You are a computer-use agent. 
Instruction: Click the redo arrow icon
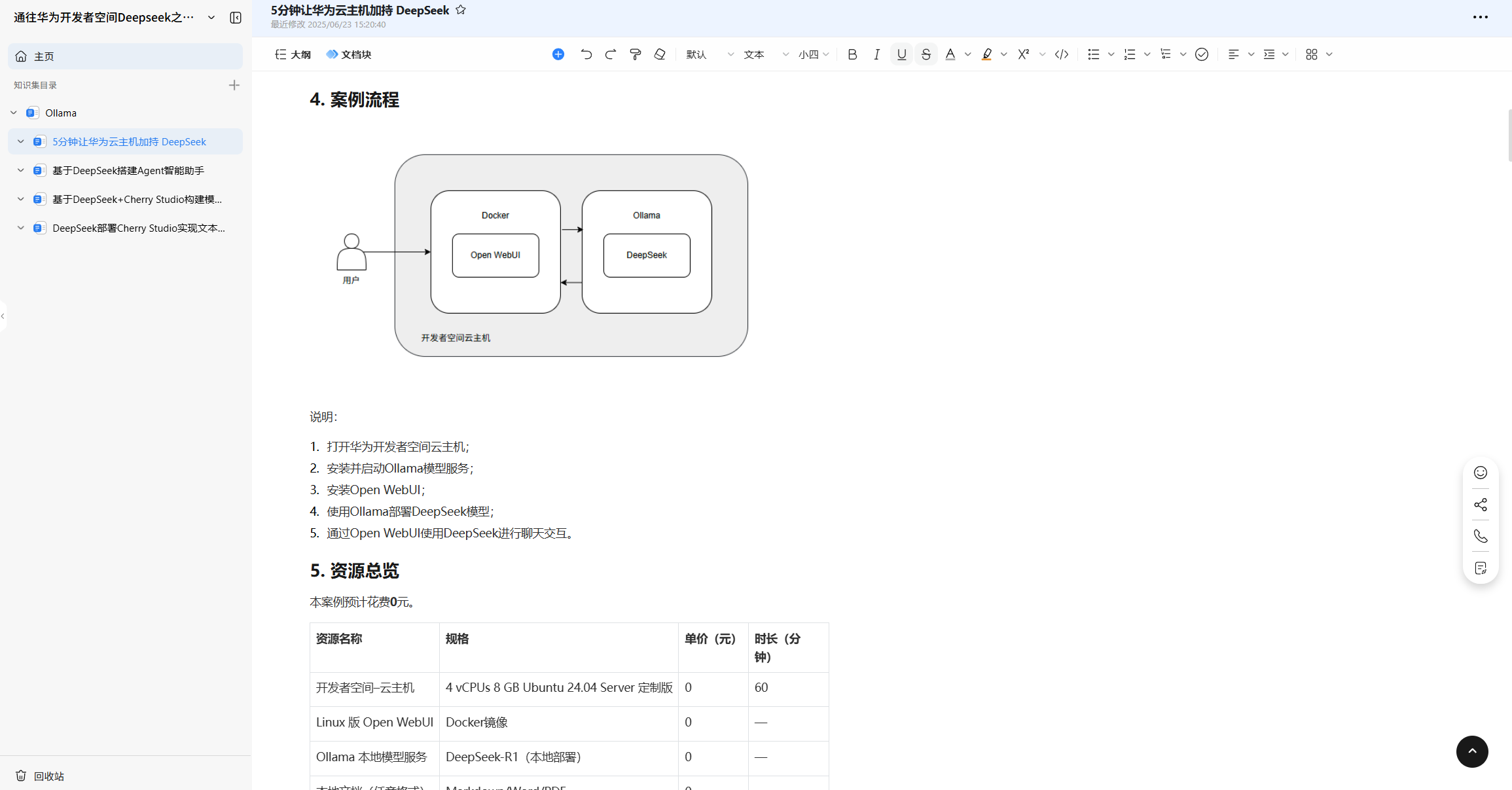pos(611,54)
